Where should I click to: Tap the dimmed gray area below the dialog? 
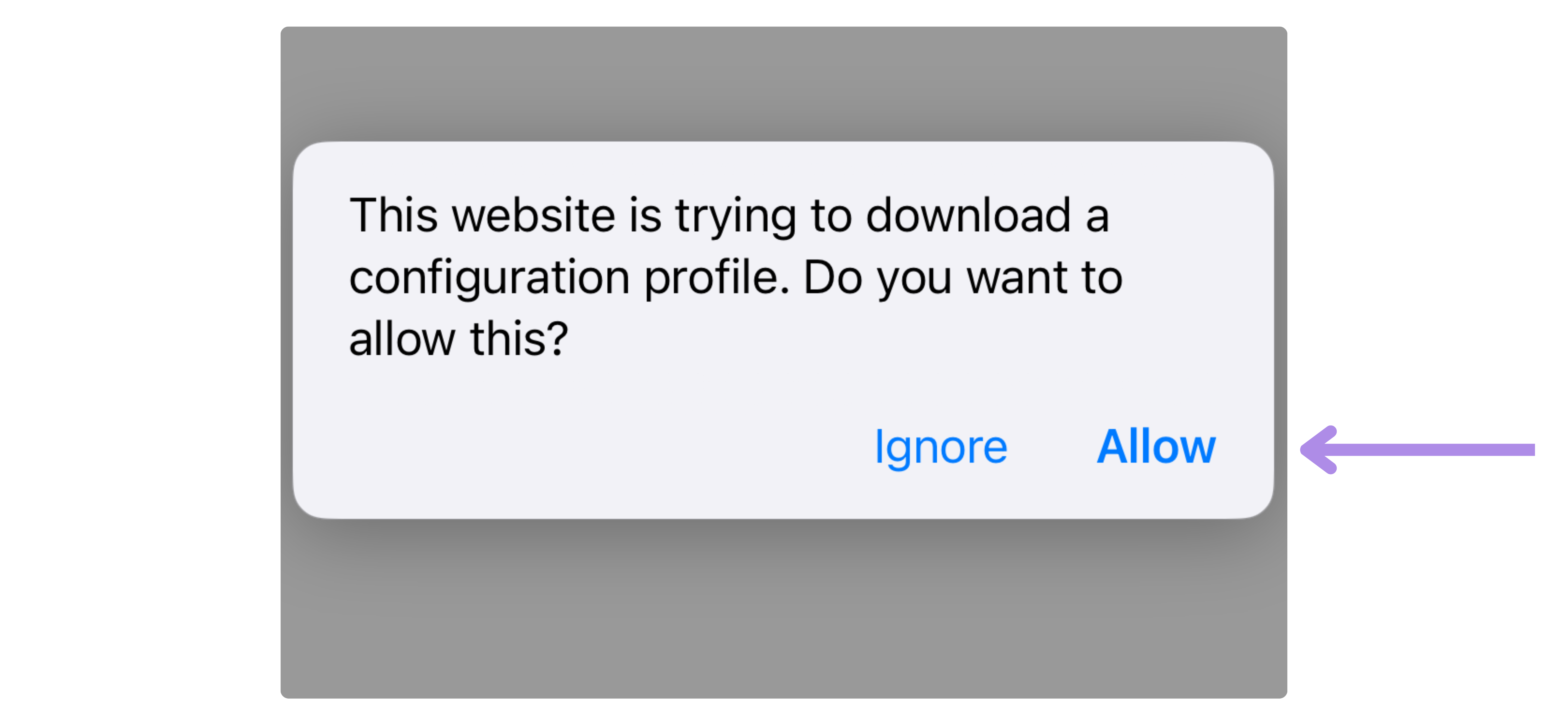783,609
